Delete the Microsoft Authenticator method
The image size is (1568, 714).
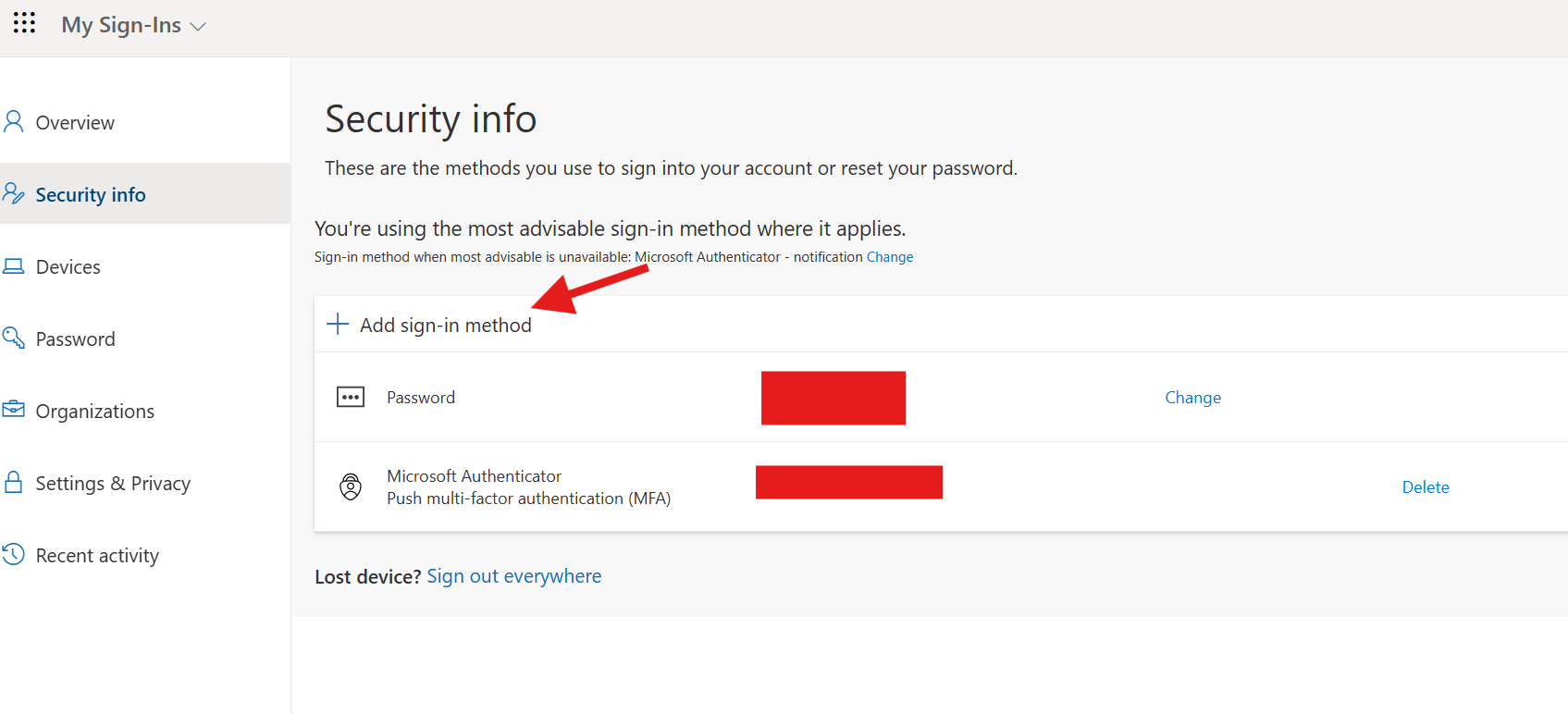point(1425,487)
